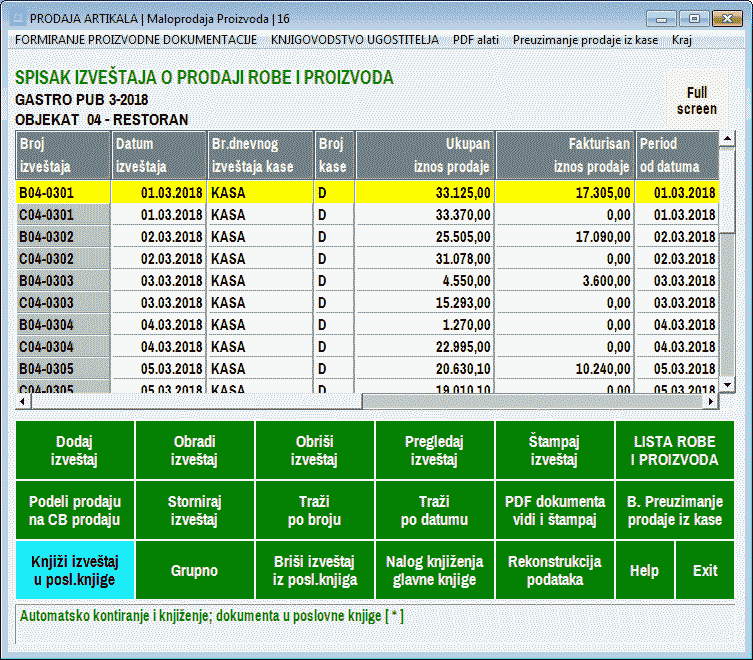This screenshot has height=660, width=753.
Task: Select report row B04-0304
Action: (x=367, y=325)
